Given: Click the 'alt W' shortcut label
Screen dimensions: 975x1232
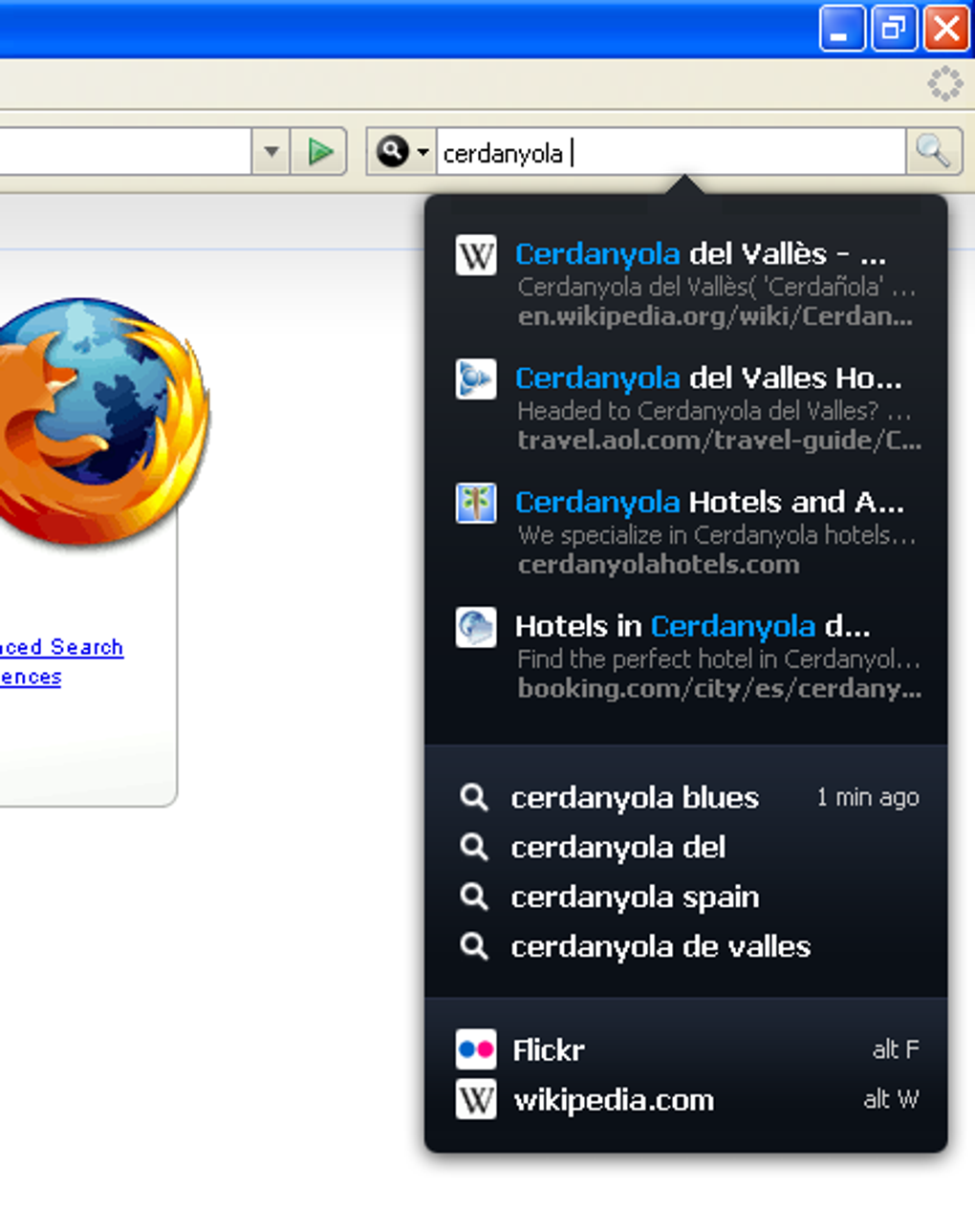Looking at the screenshot, I should (892, 1099).
